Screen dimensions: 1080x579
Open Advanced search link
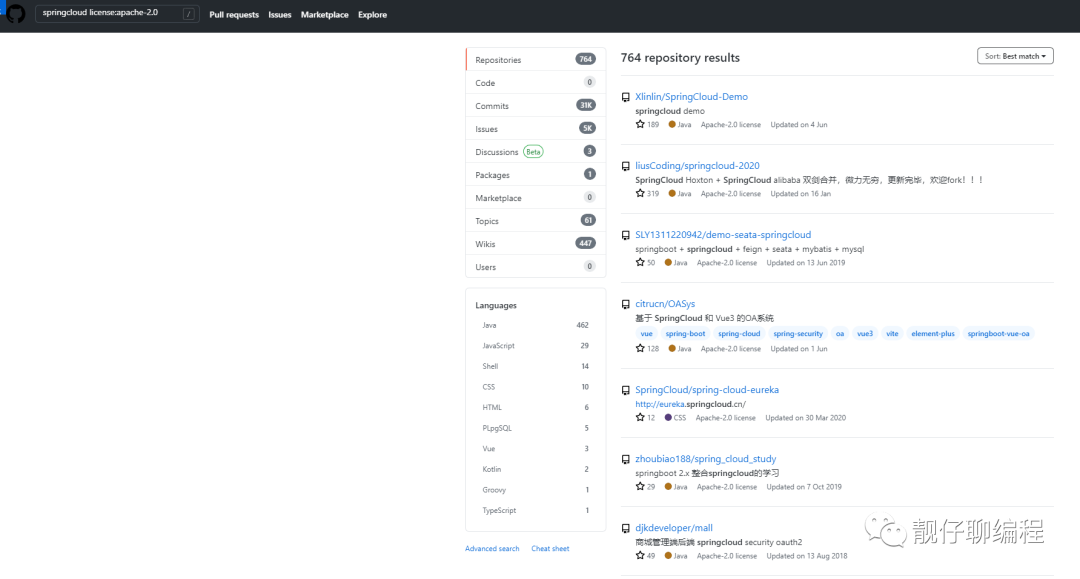(492, 549)
